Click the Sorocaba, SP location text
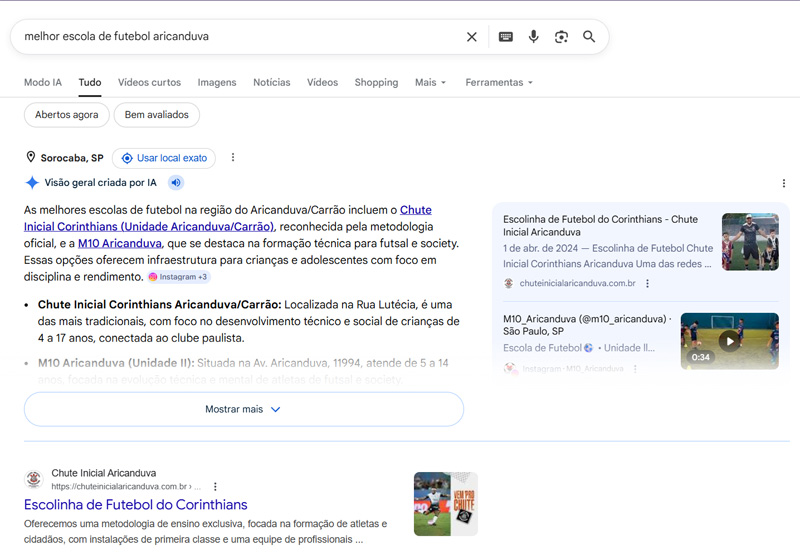Image resolution: width=800 pixels, height=560 pixels. point(72,158)
